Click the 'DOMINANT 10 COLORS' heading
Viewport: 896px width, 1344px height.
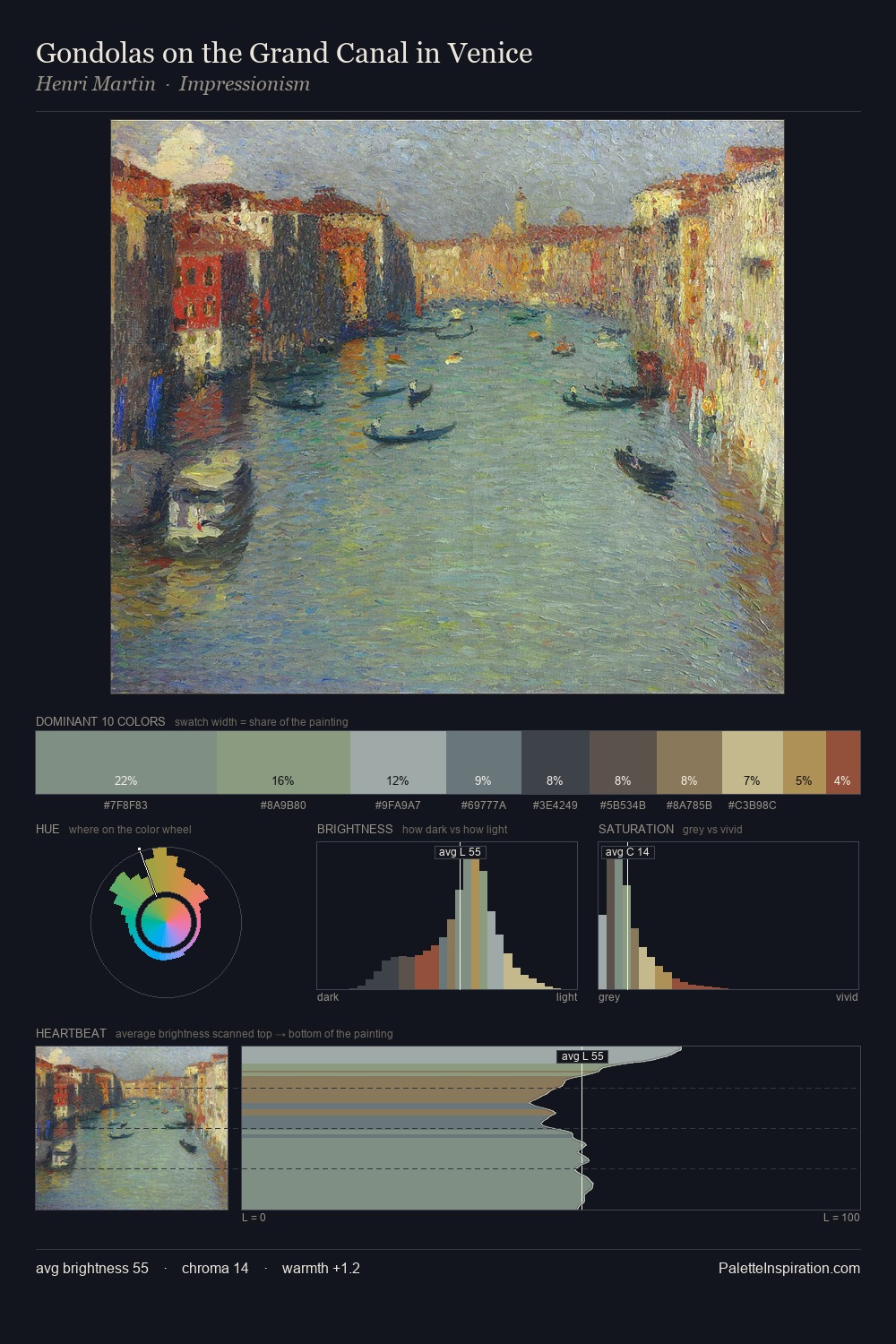(x=100, y=721)
